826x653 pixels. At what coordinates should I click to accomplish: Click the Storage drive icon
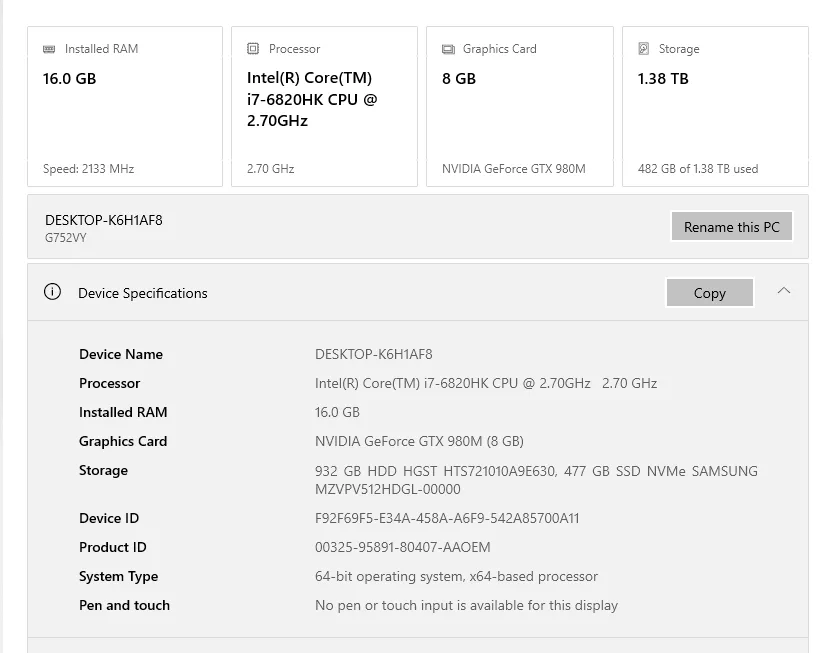(x=643, y=48)
